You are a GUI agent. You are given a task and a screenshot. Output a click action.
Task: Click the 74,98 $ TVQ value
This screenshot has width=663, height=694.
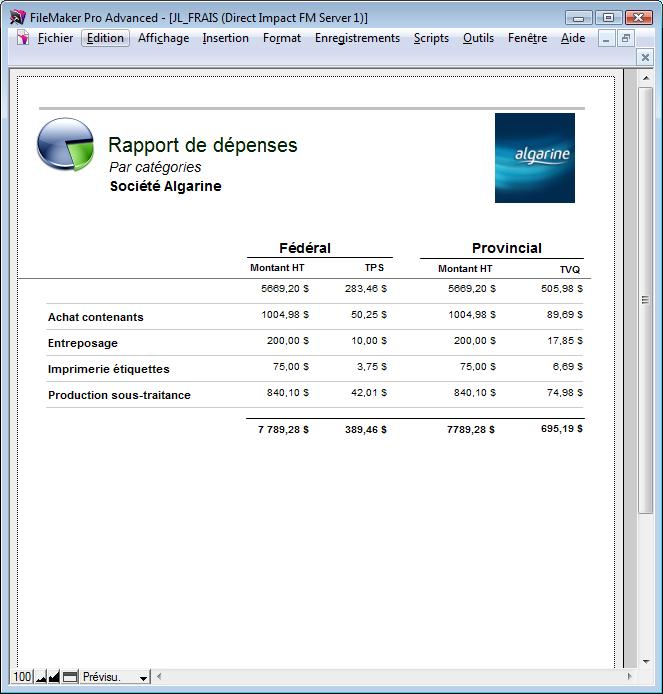[565, 393]
